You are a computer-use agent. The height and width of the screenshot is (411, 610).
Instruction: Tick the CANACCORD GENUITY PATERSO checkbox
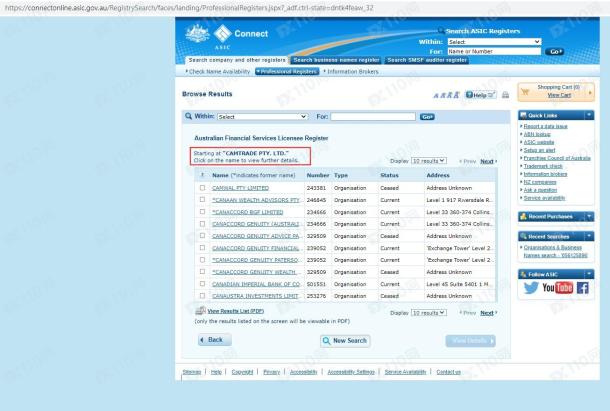[202, 260]
